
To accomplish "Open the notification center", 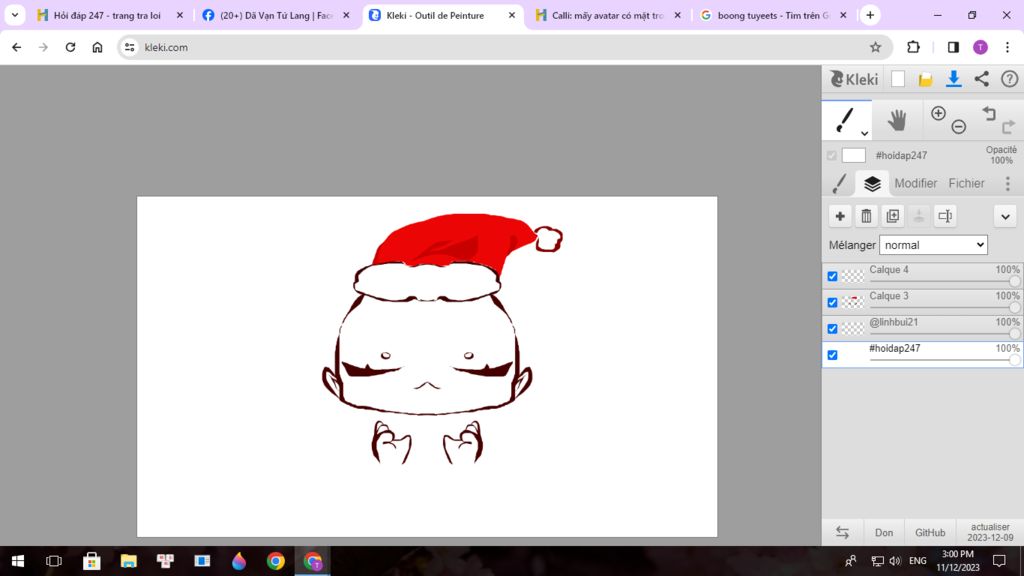I will click(x=999, y=561).
